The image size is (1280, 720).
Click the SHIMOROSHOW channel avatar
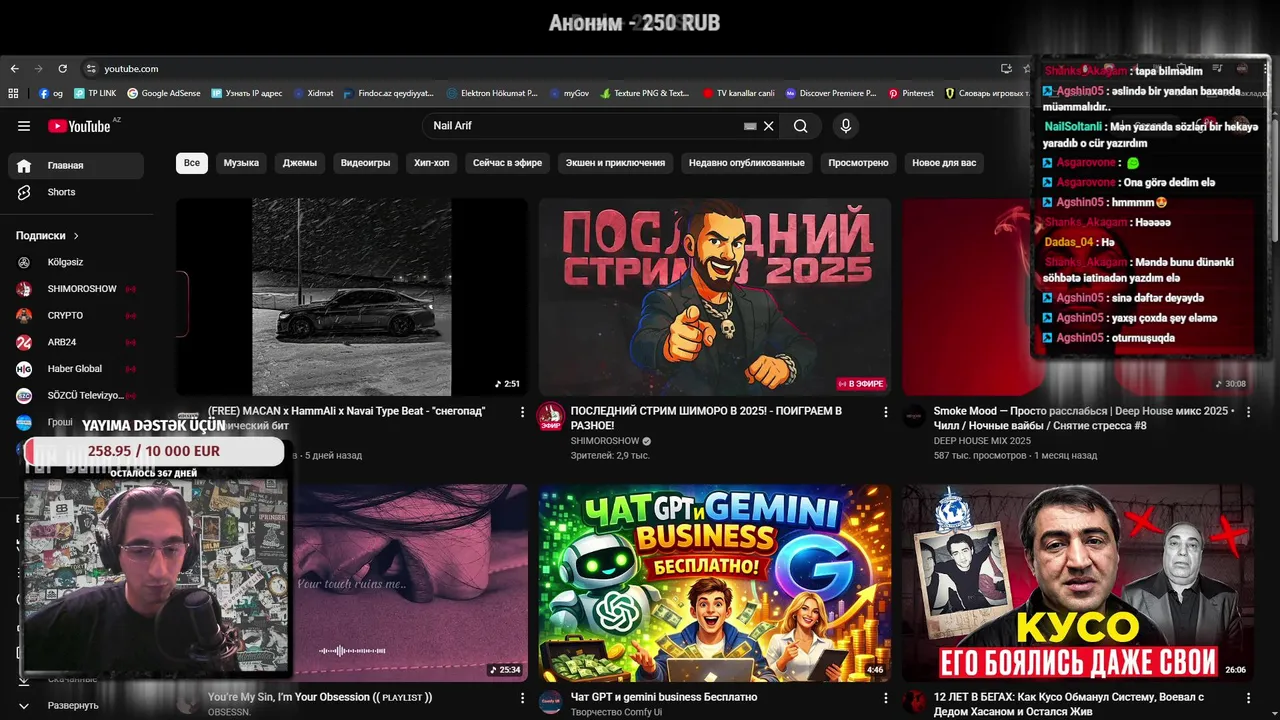(551, 417)
